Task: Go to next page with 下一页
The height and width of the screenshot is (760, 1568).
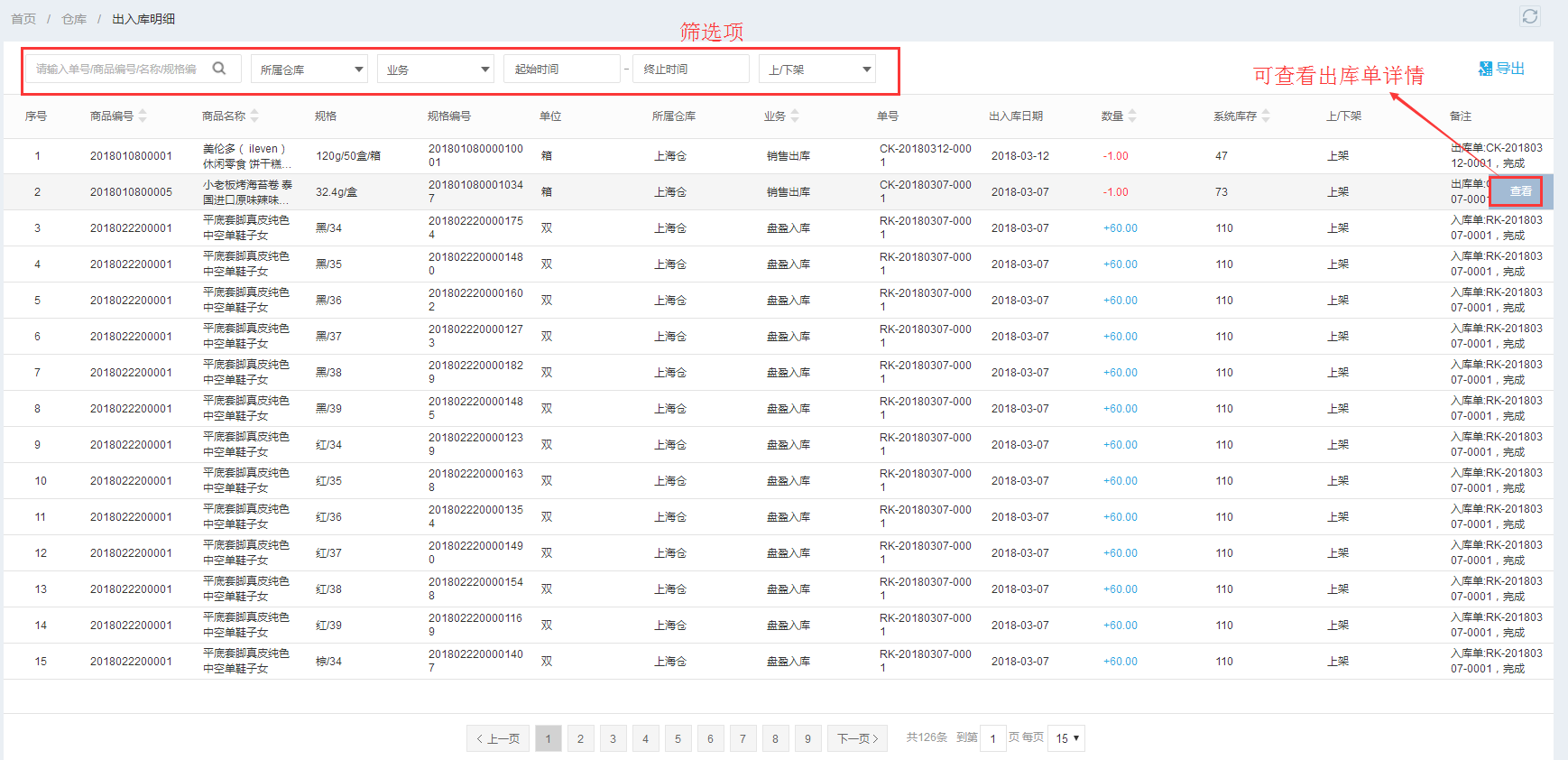Action: pos(858,738)
